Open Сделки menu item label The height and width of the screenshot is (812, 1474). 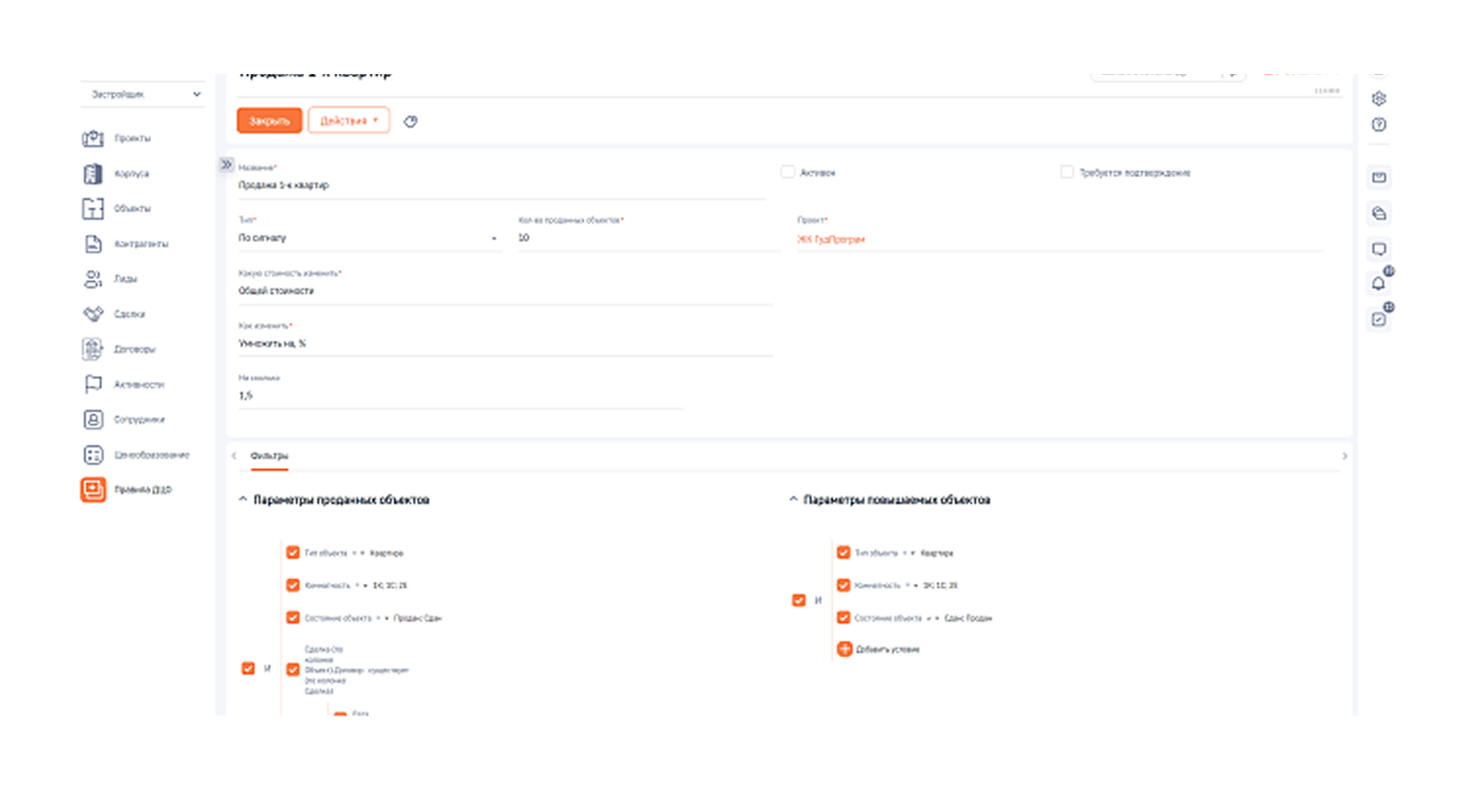(x=130, y=314)
